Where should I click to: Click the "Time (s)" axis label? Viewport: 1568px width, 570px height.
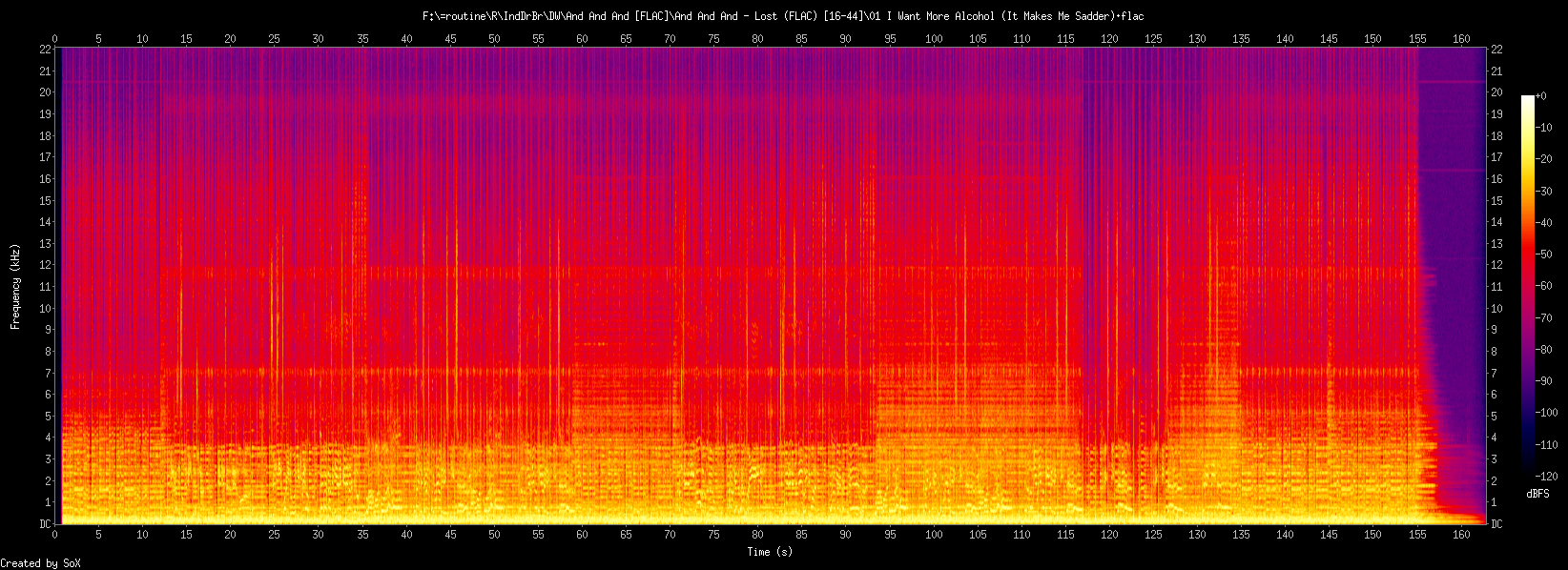tap(770, 552)
